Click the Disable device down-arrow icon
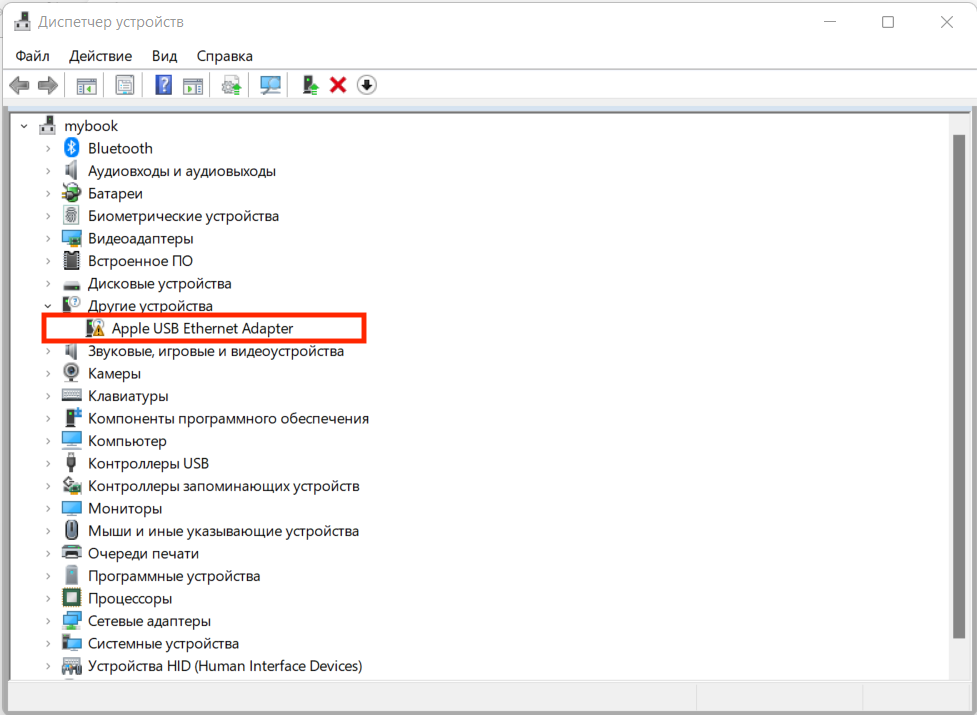 point(367,85)
